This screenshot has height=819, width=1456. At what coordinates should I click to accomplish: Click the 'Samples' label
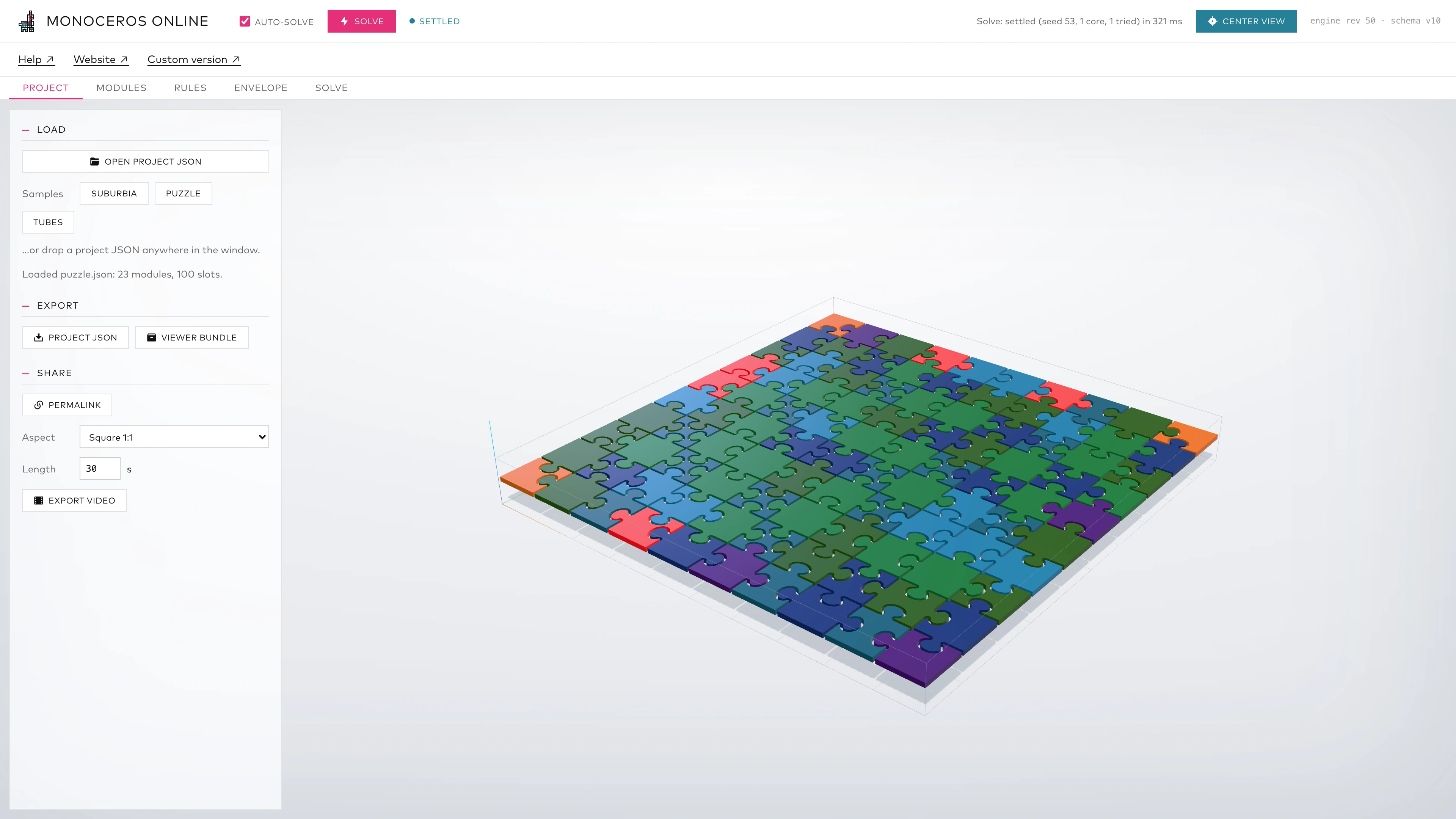(42, 194)
